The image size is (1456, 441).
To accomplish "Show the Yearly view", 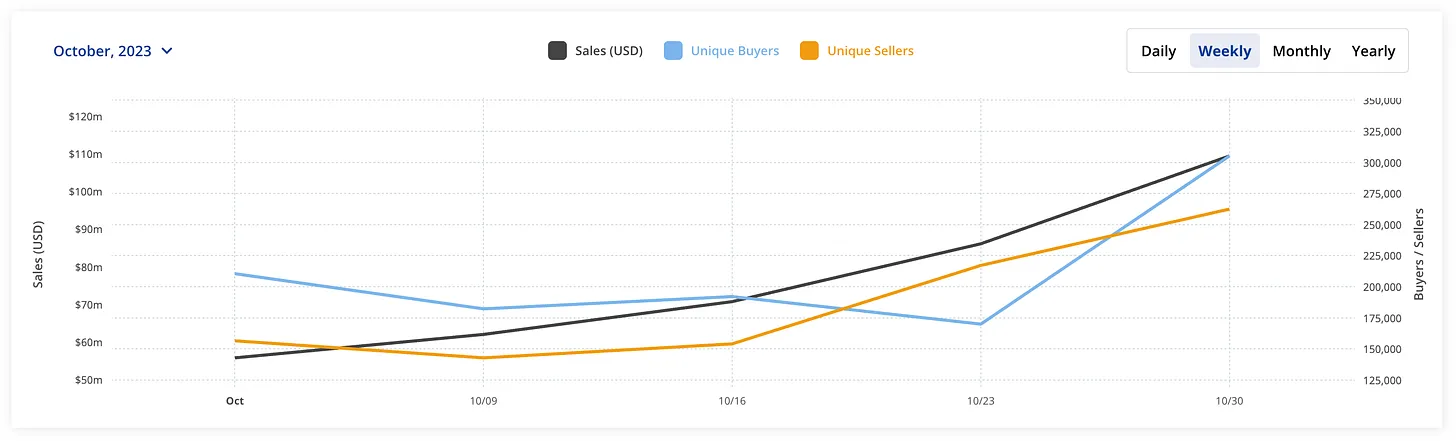I will (x=1373, y=51).
